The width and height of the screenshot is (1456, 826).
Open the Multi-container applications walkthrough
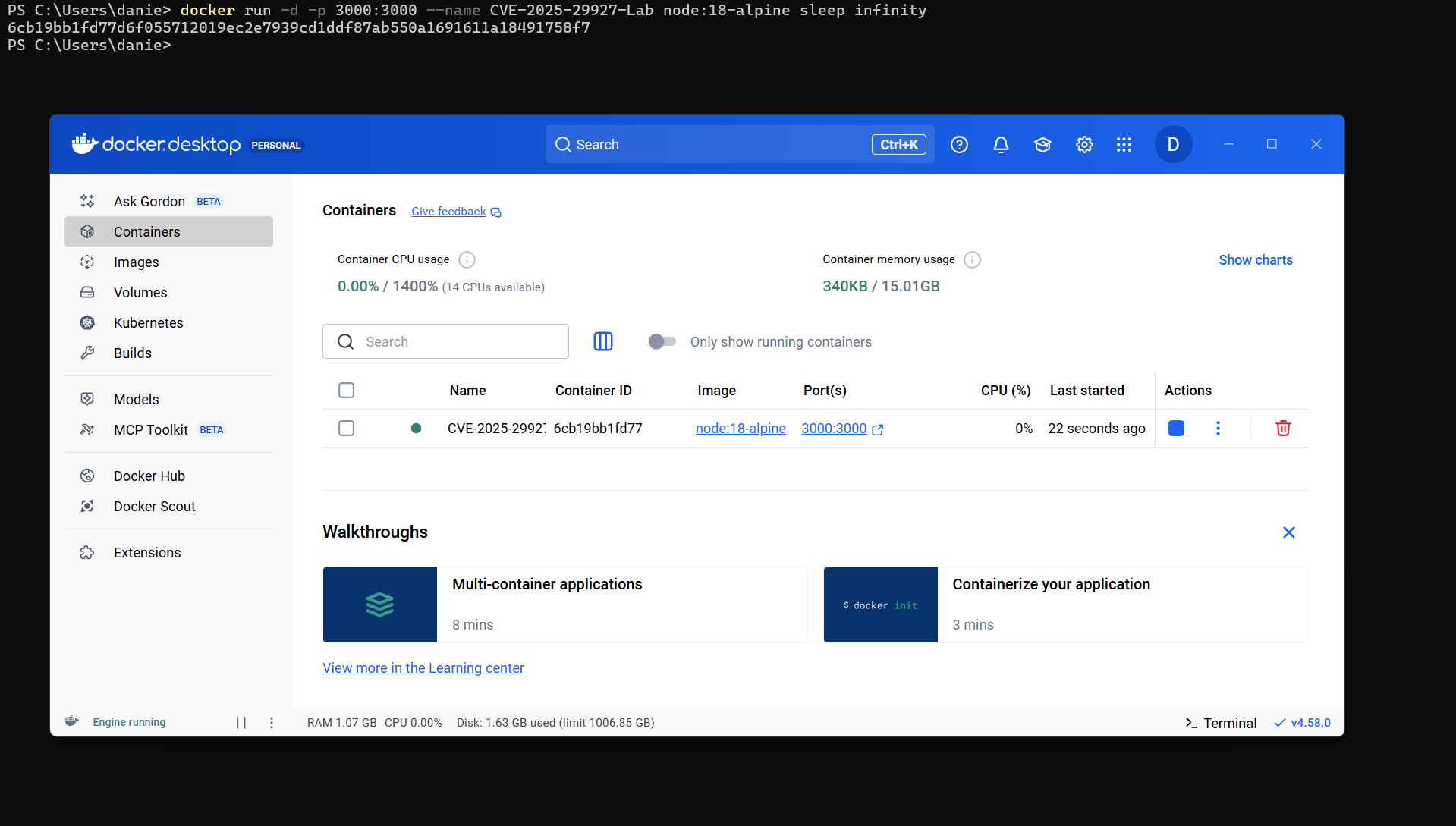565,605
